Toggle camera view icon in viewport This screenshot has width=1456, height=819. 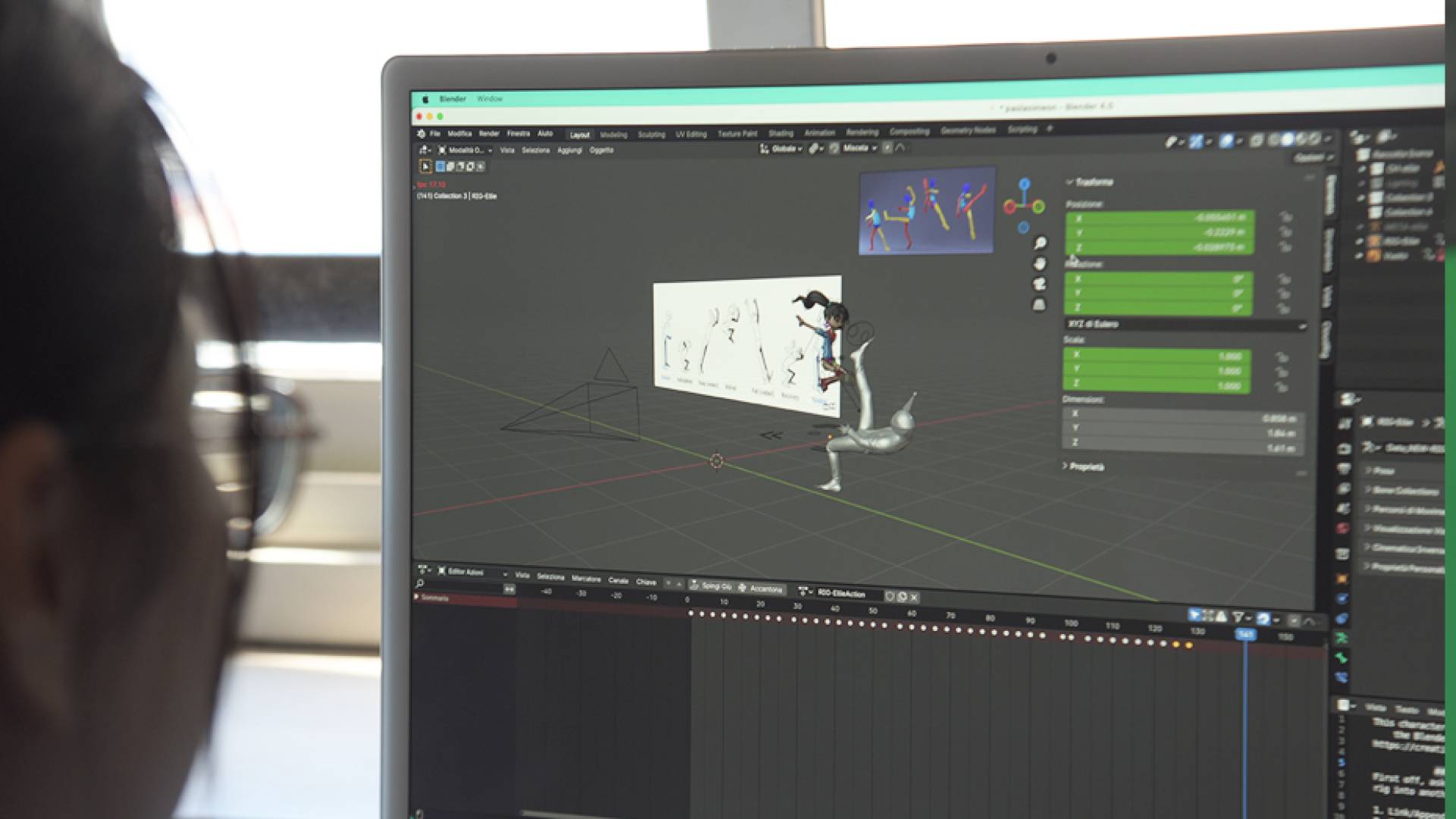(x=1039, y=284)
